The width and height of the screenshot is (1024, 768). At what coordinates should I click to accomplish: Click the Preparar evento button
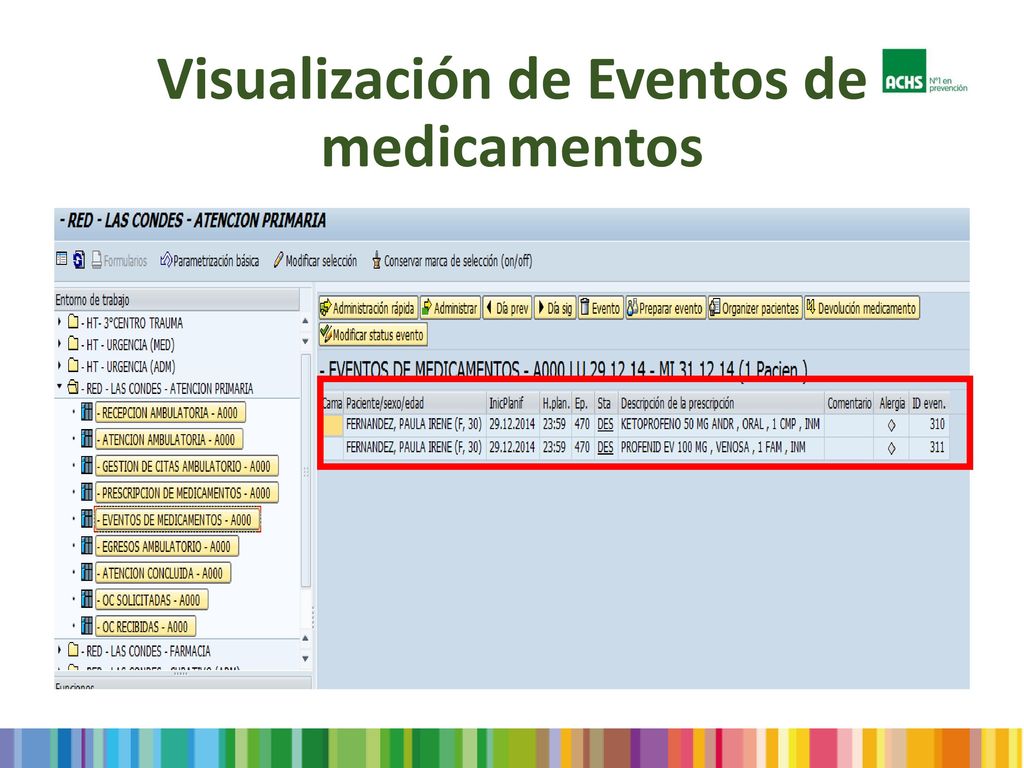click(665, 308)
